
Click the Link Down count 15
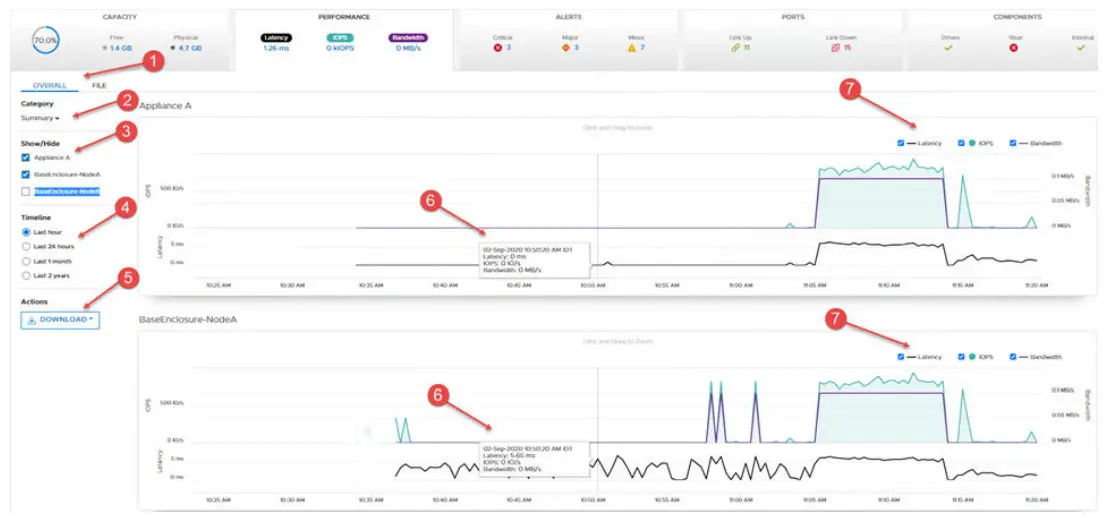pyautogui.click(x=846, y=47)
